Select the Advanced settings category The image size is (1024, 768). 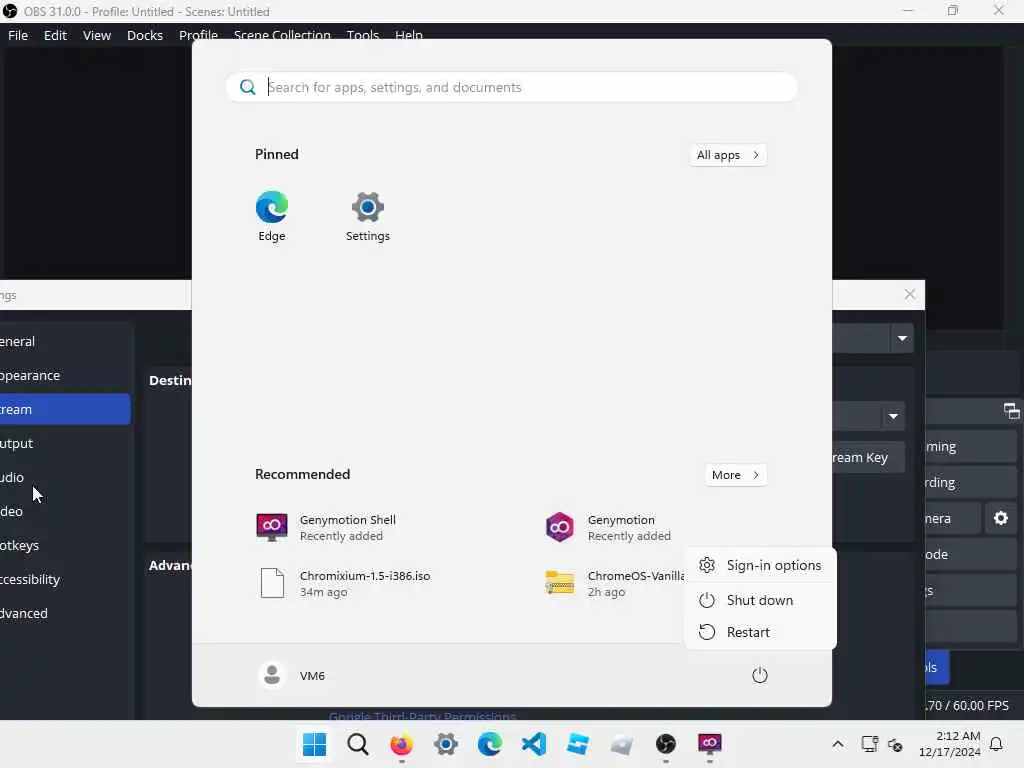click(x=65, y=613)
